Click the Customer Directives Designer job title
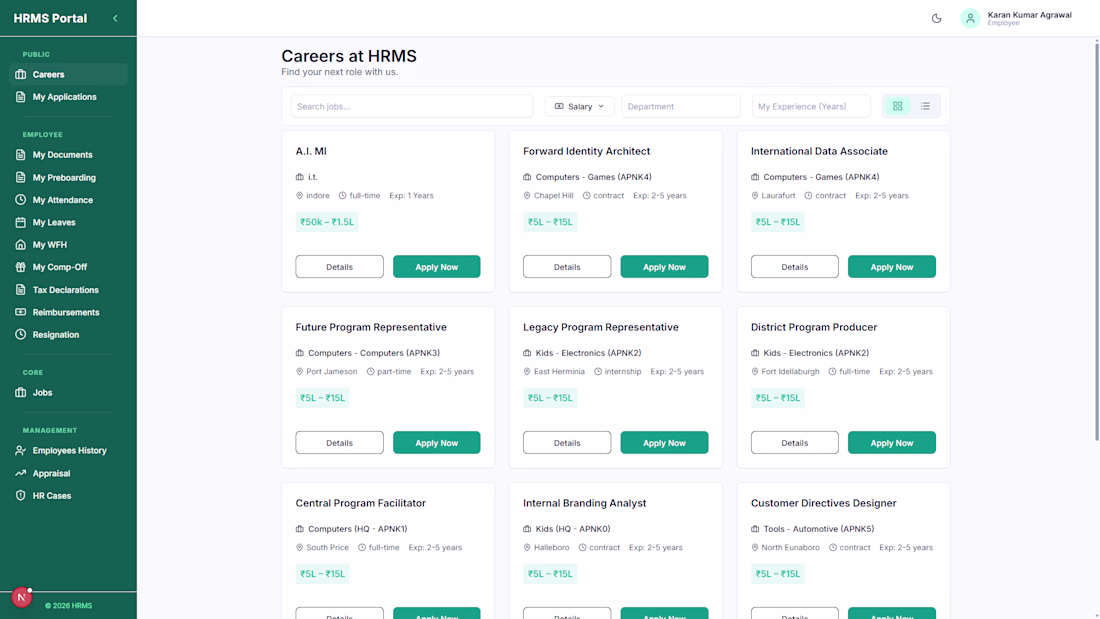 824,503
